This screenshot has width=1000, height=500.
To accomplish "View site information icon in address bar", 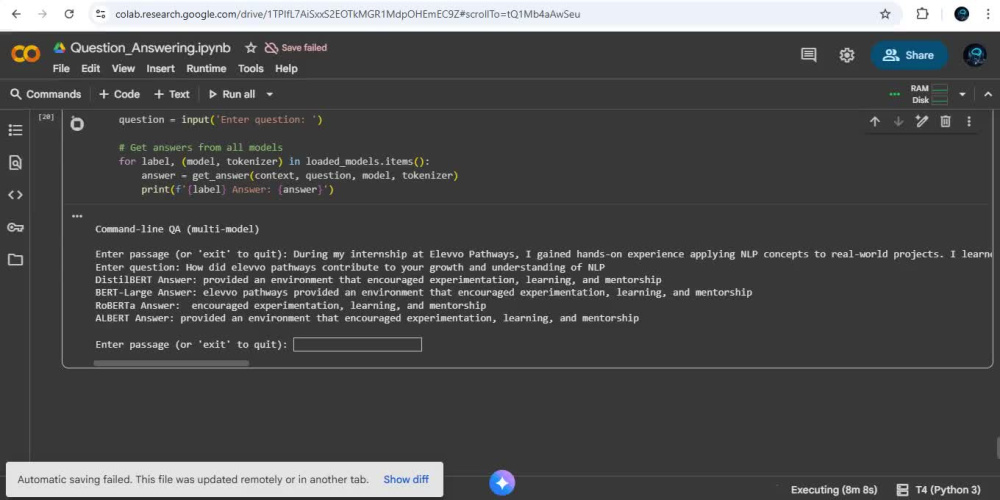I will (99, 14).
